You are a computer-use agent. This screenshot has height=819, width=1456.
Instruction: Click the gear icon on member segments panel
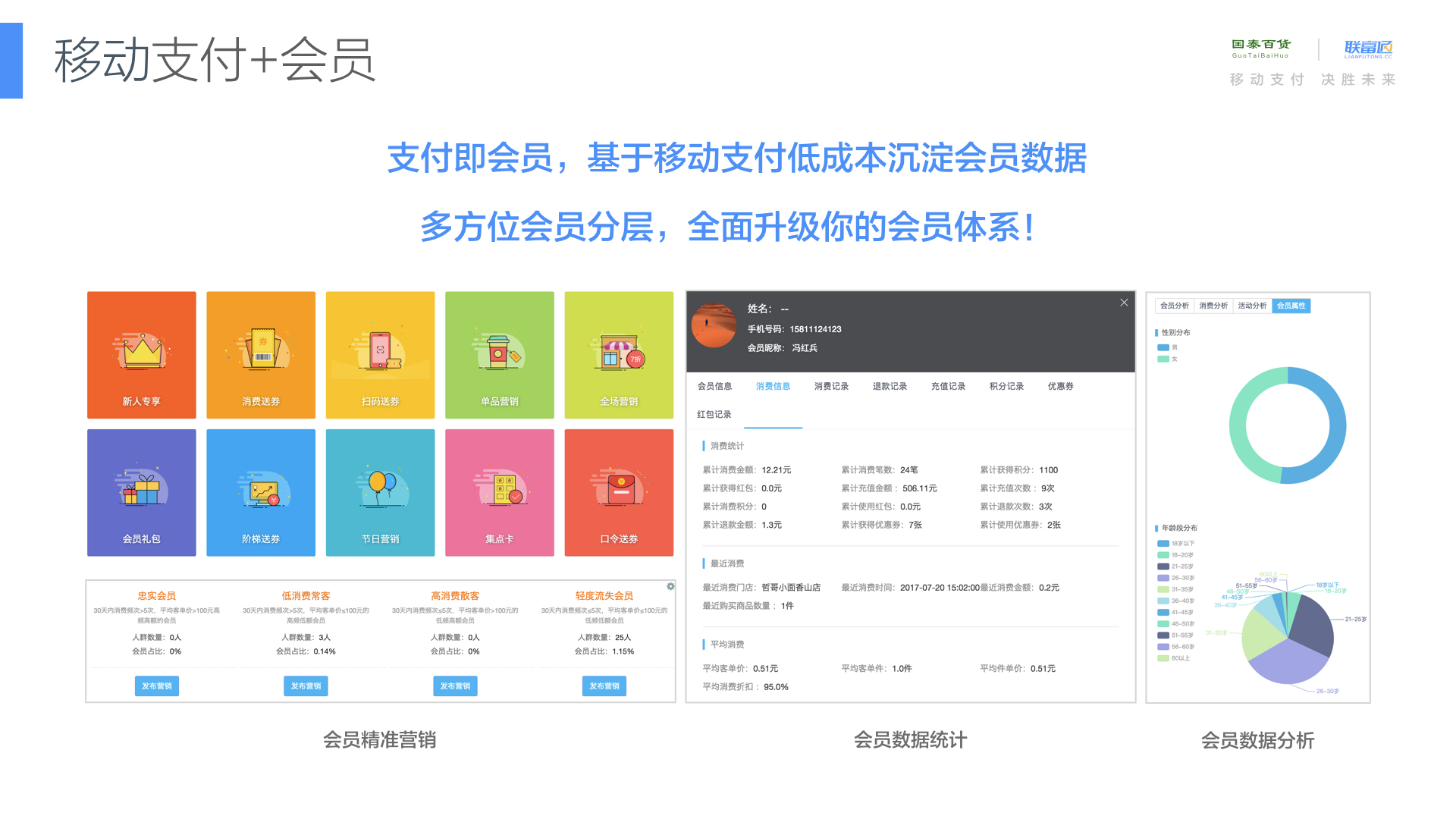click(x=670, y=586)
